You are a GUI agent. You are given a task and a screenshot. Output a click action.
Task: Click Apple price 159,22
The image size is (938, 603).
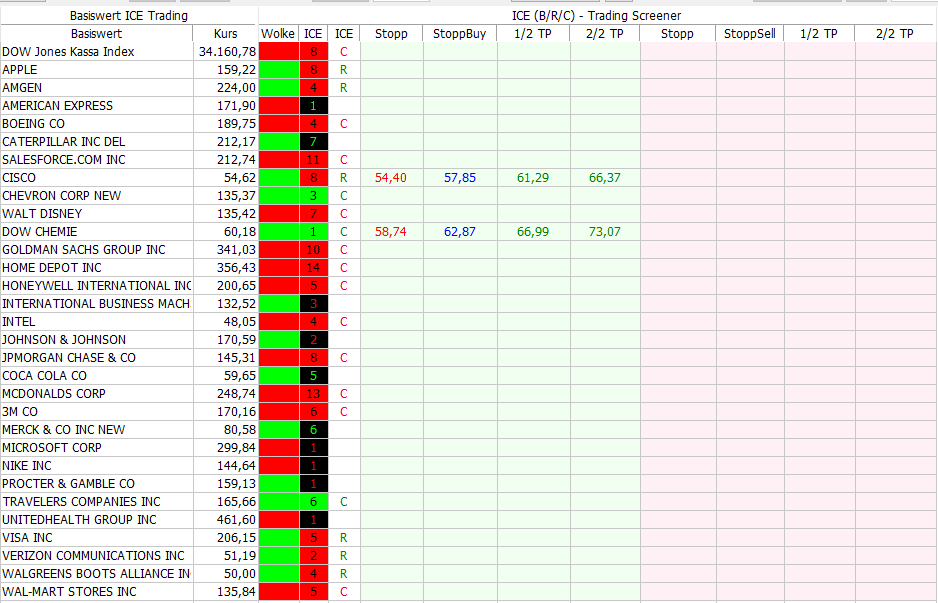pos(236,70)
